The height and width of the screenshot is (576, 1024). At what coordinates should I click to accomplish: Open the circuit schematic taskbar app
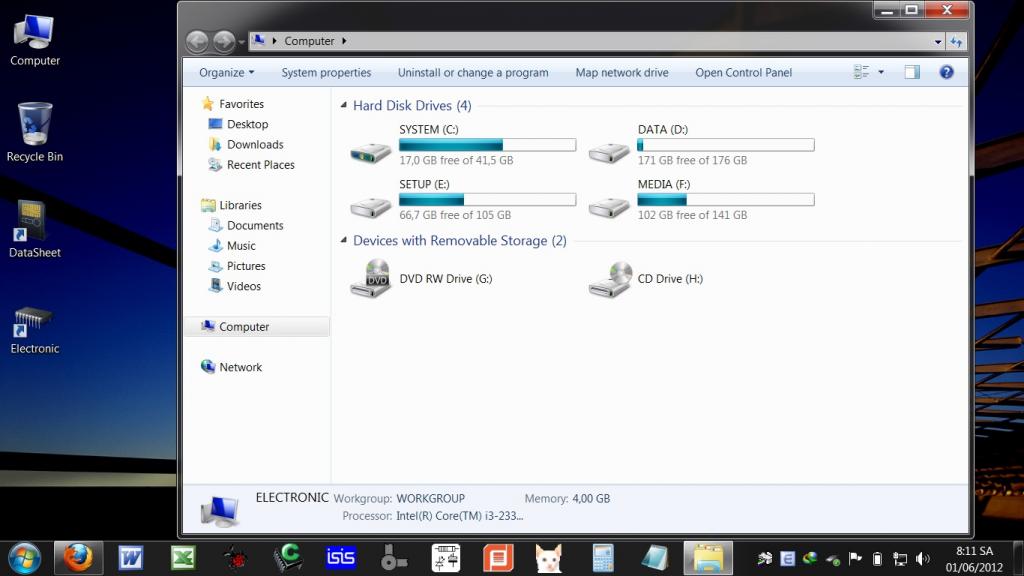446,559
